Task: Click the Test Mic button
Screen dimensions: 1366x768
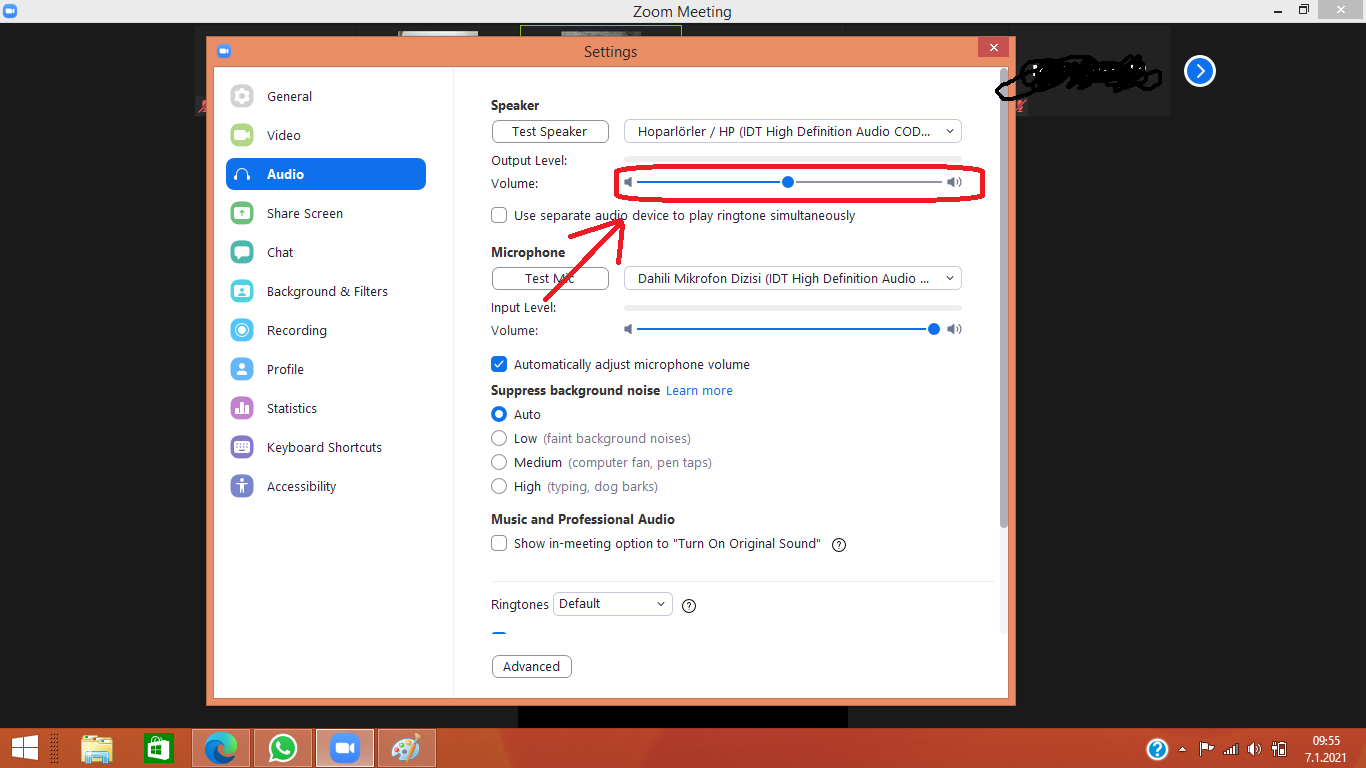Action: [550, 278]
